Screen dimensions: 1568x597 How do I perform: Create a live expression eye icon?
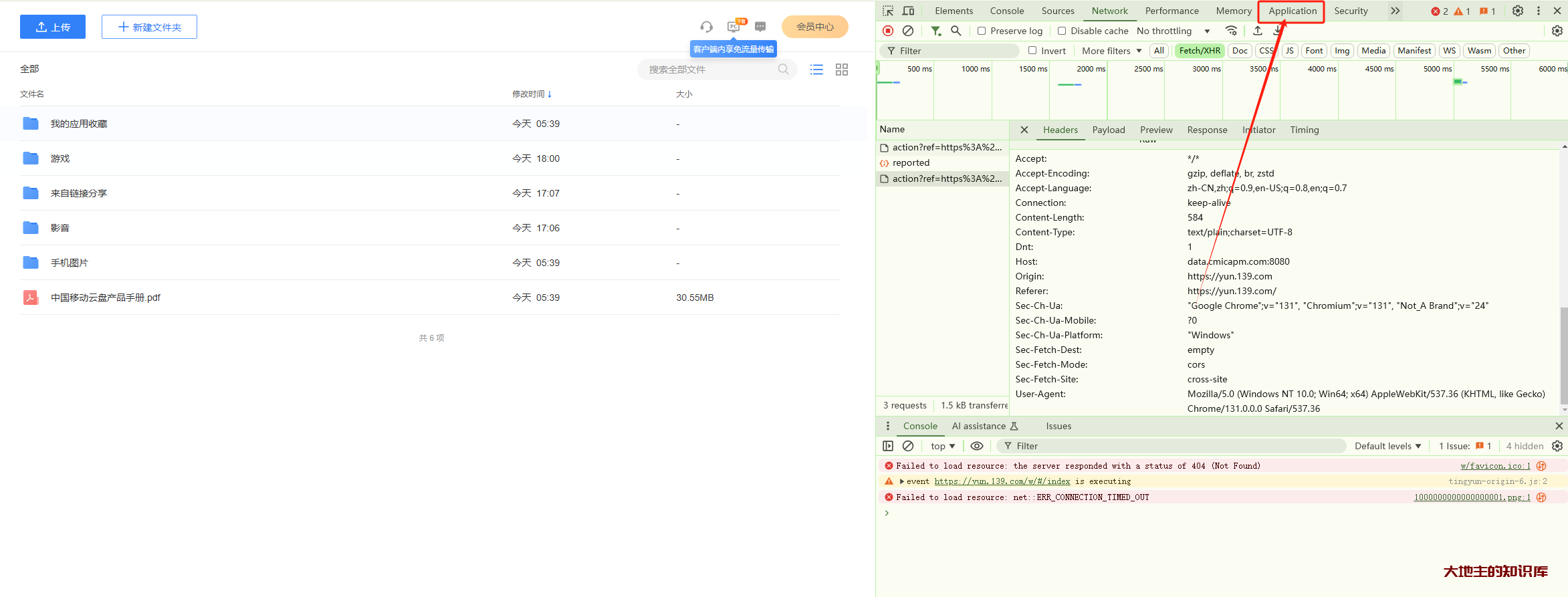(977, 446)
